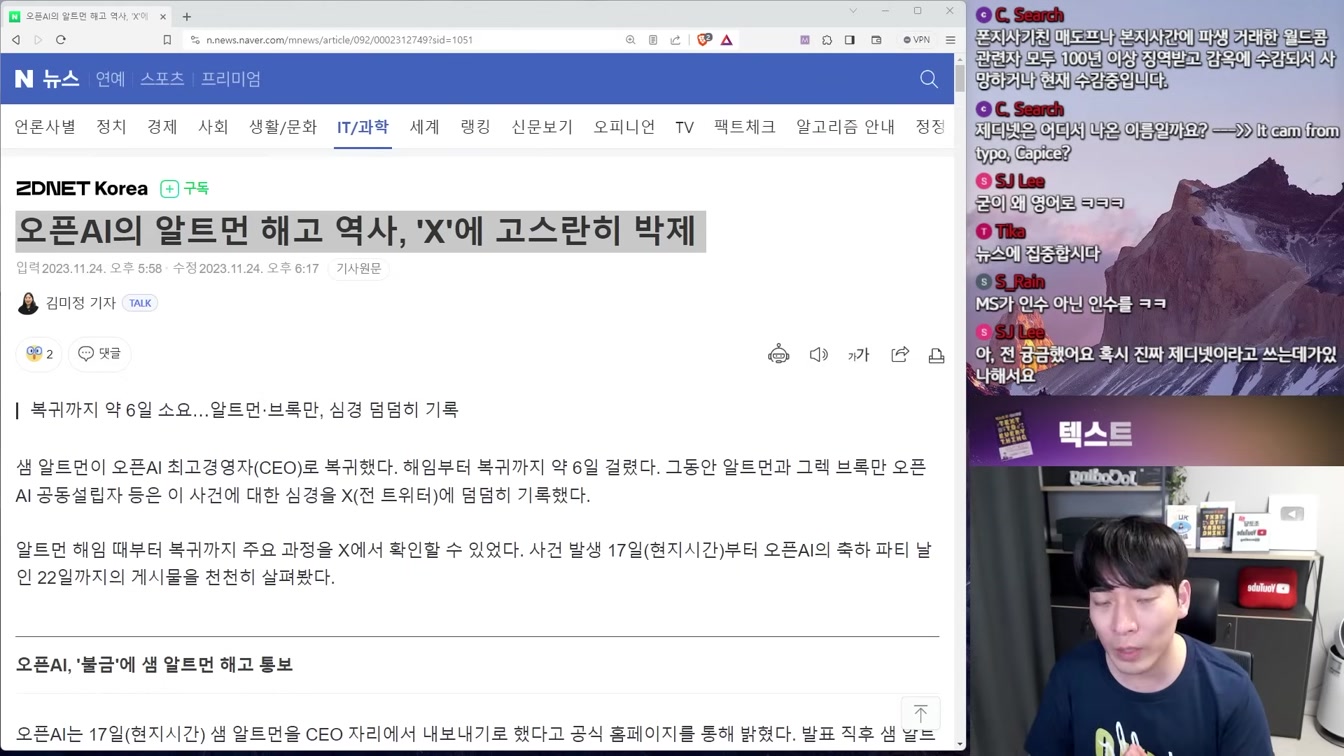Select the 신문보기 menu item
Screen dimensions: 1344x756
click(x=542, y=127)
